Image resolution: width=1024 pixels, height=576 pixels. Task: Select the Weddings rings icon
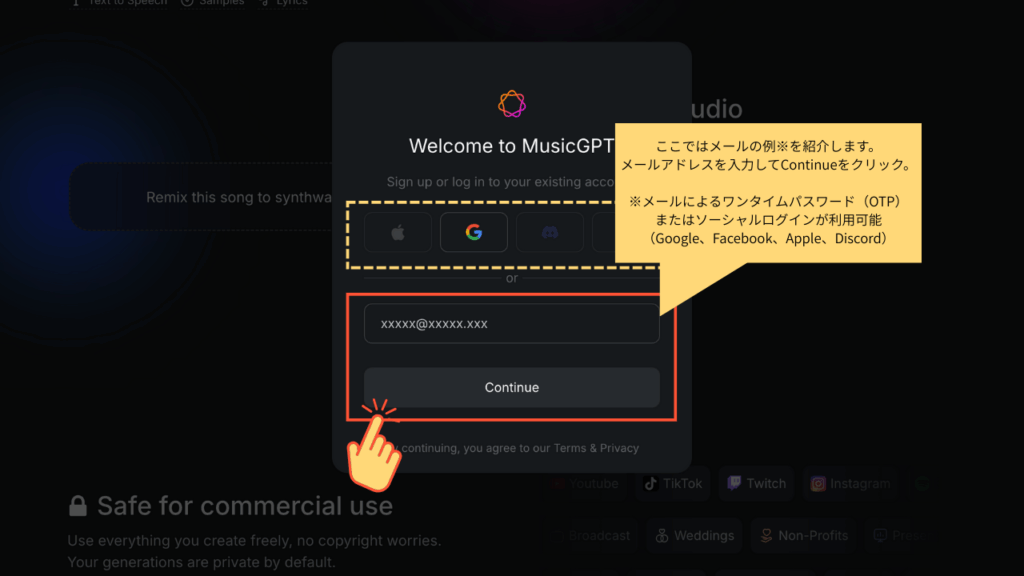[x=660, y=535]
